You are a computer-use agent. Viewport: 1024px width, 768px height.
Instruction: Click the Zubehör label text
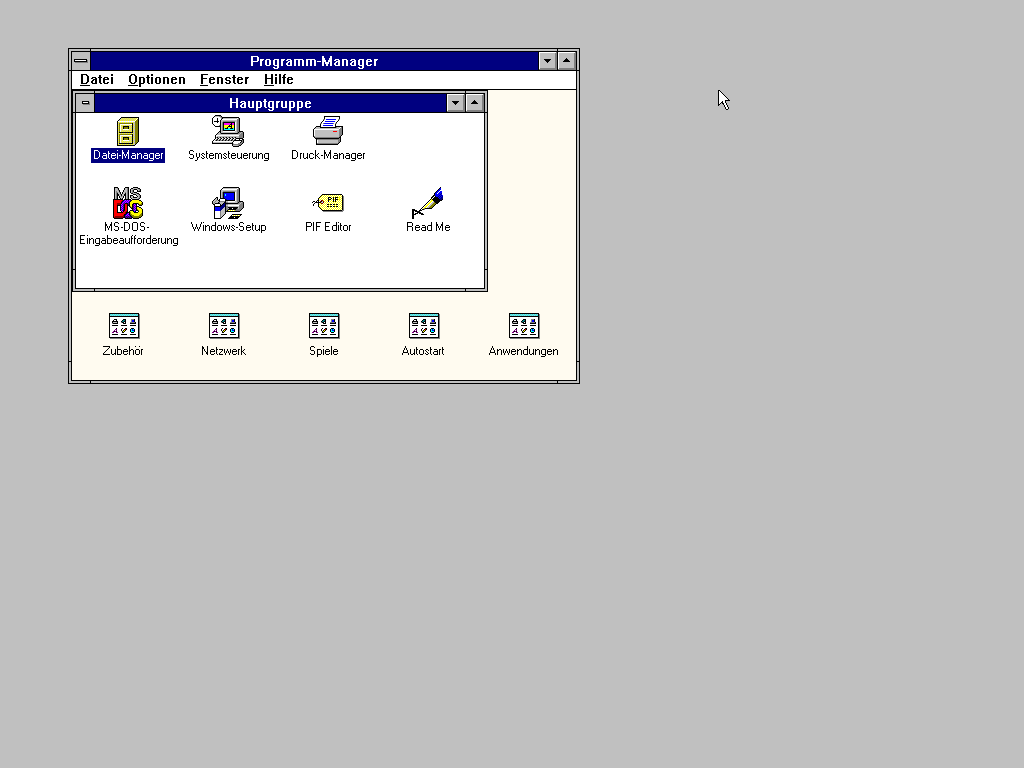[123, 351]
